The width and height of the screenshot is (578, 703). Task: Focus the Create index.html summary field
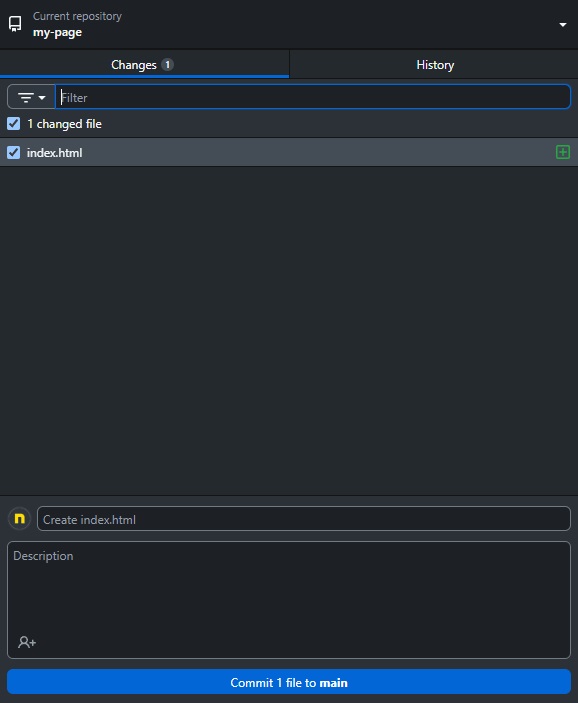tap(304, 519)
